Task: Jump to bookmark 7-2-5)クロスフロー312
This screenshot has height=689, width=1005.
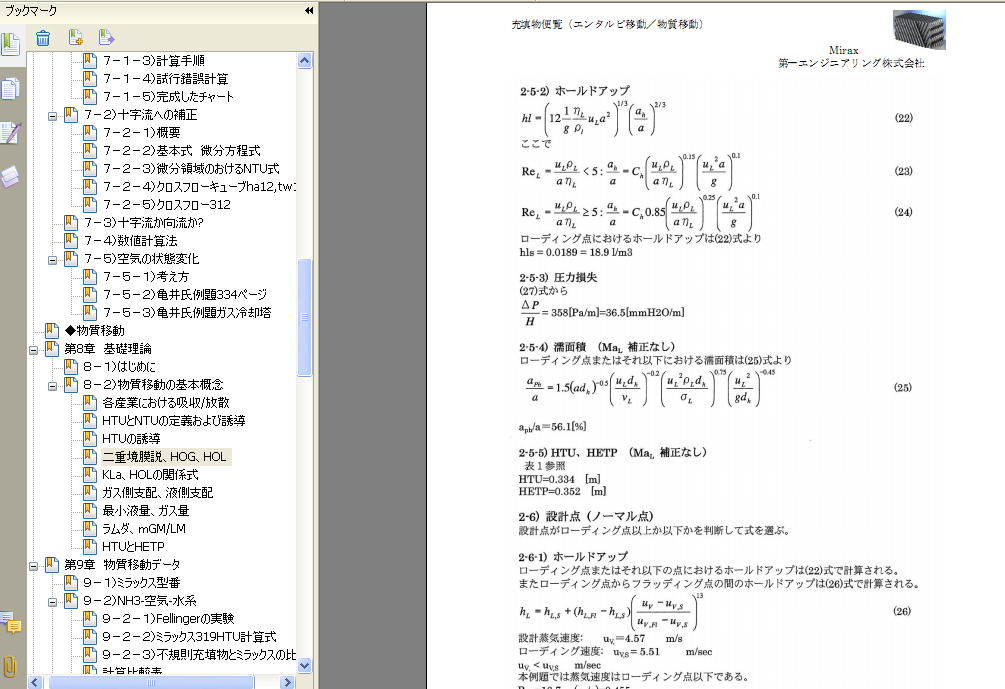Action: point(167,204)
